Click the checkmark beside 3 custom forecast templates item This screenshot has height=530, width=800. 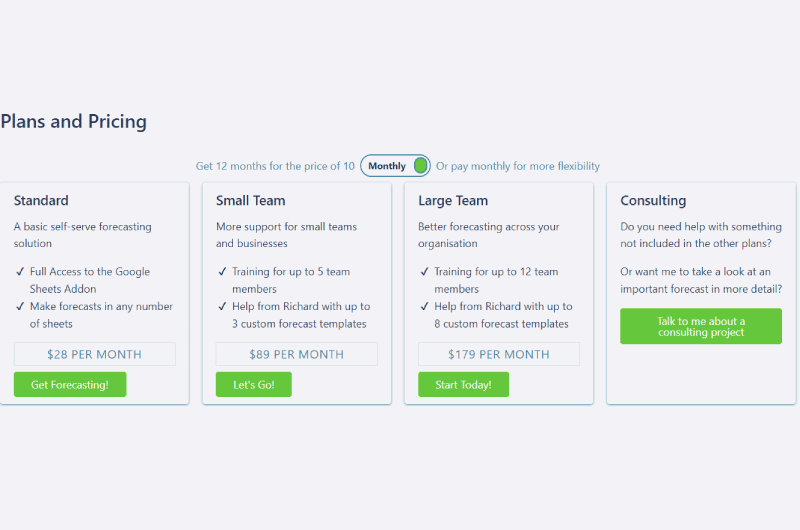coord(222,306)
